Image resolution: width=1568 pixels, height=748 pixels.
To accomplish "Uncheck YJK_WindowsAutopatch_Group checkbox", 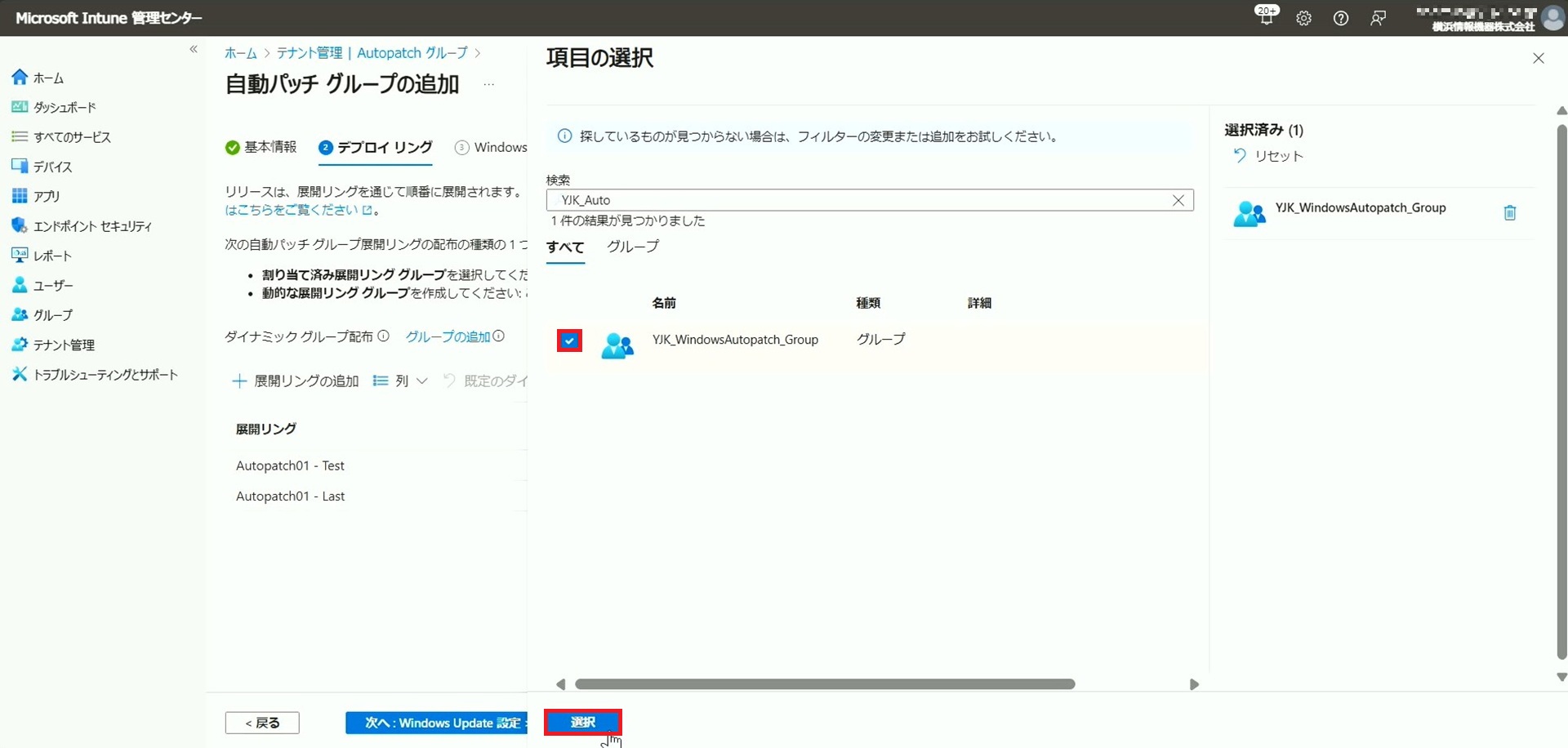I will point(569,341).
